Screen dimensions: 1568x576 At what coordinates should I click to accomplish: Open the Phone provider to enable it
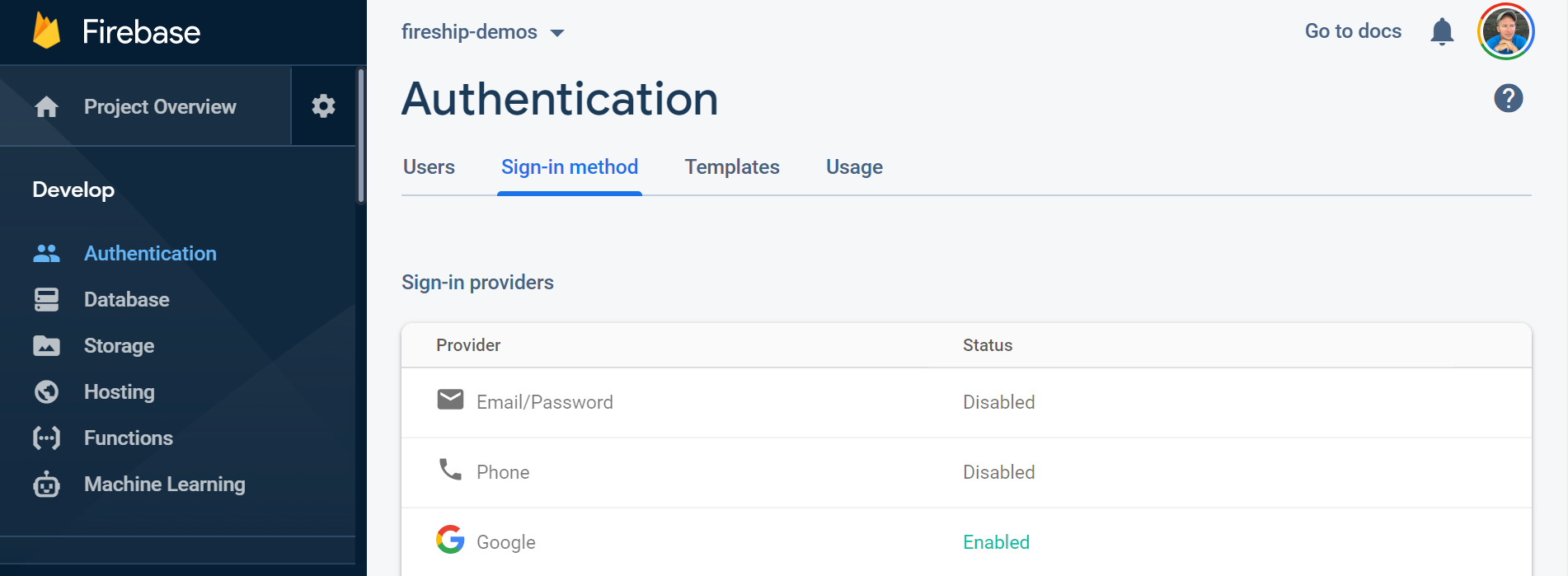(503, 471)
